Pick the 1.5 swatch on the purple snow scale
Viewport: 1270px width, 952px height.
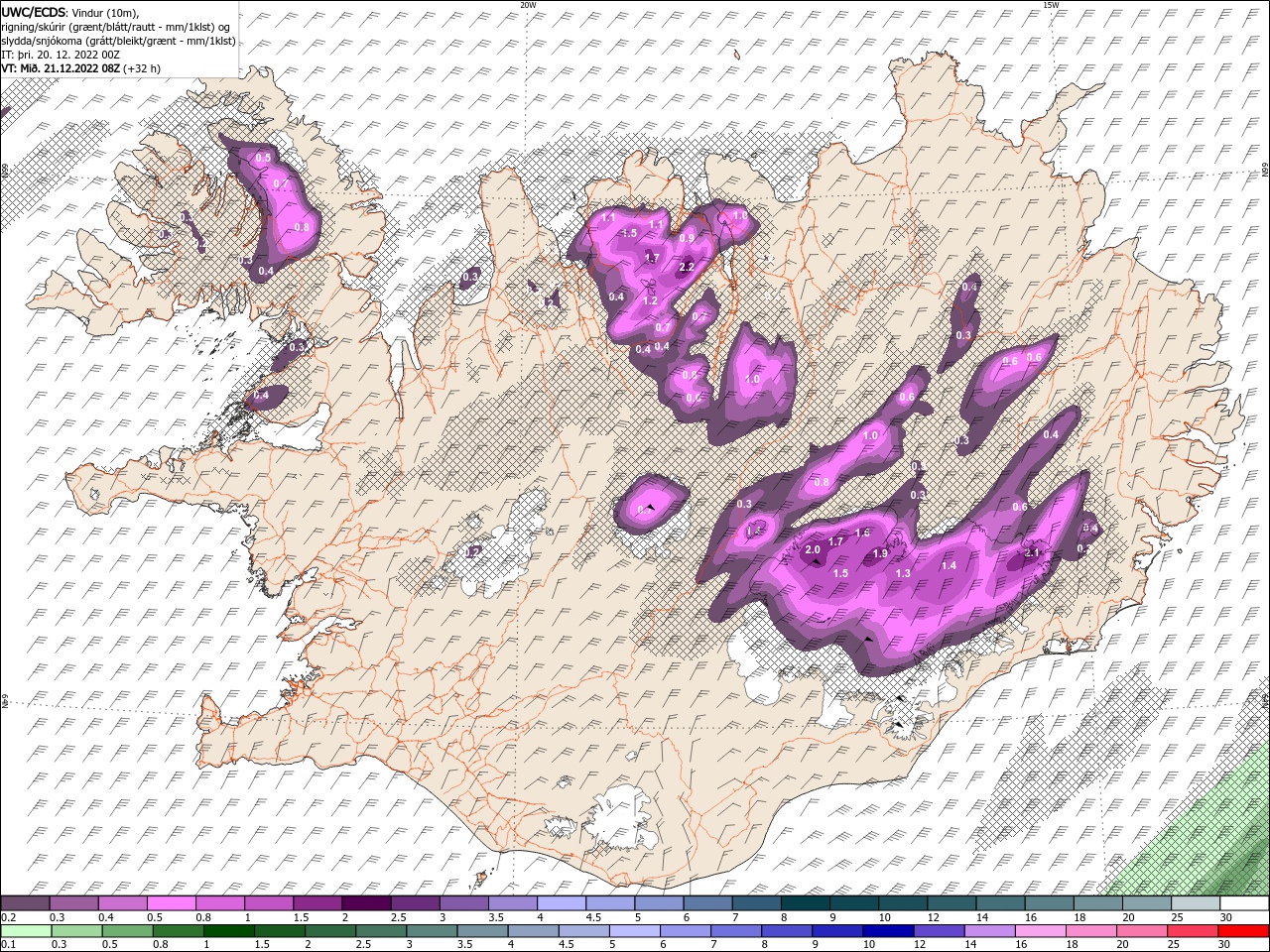coord(317,903)
